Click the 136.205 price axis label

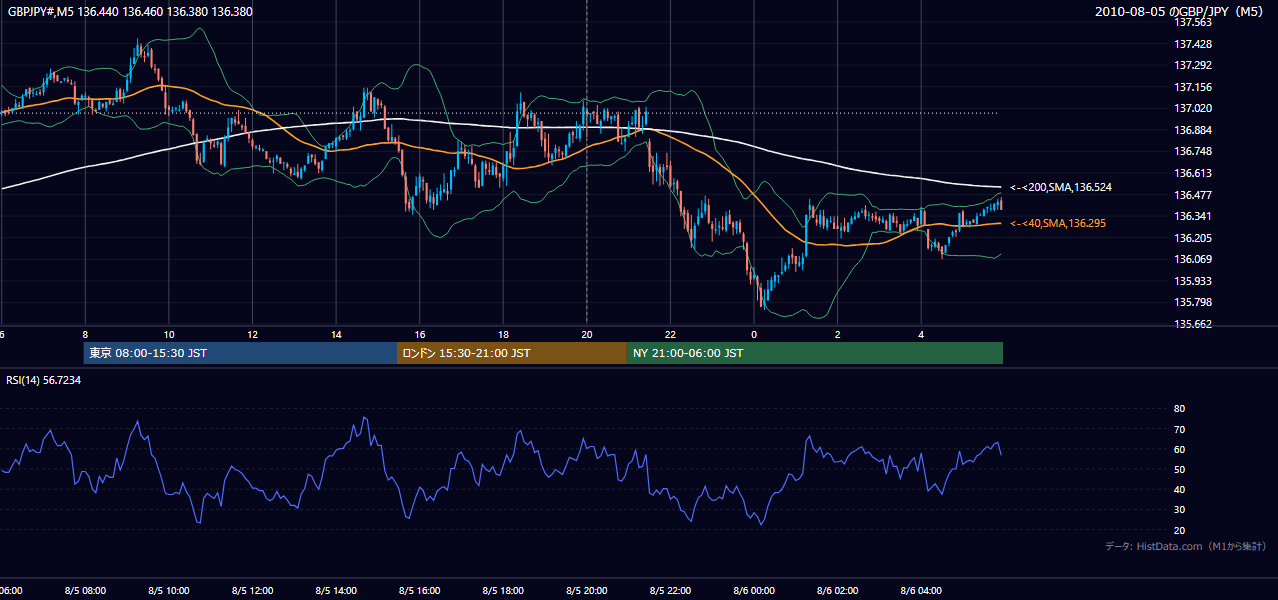click(1192, 238)
